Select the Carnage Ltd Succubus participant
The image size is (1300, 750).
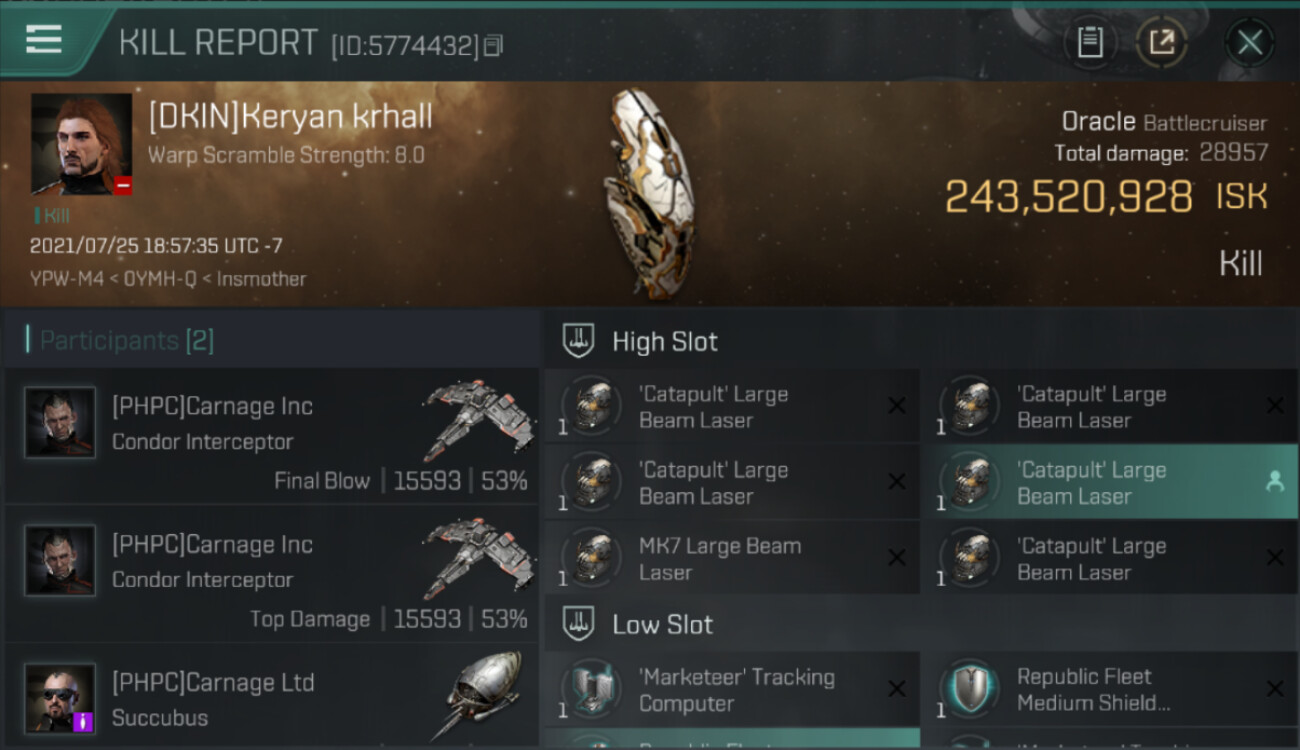(271, 697)
